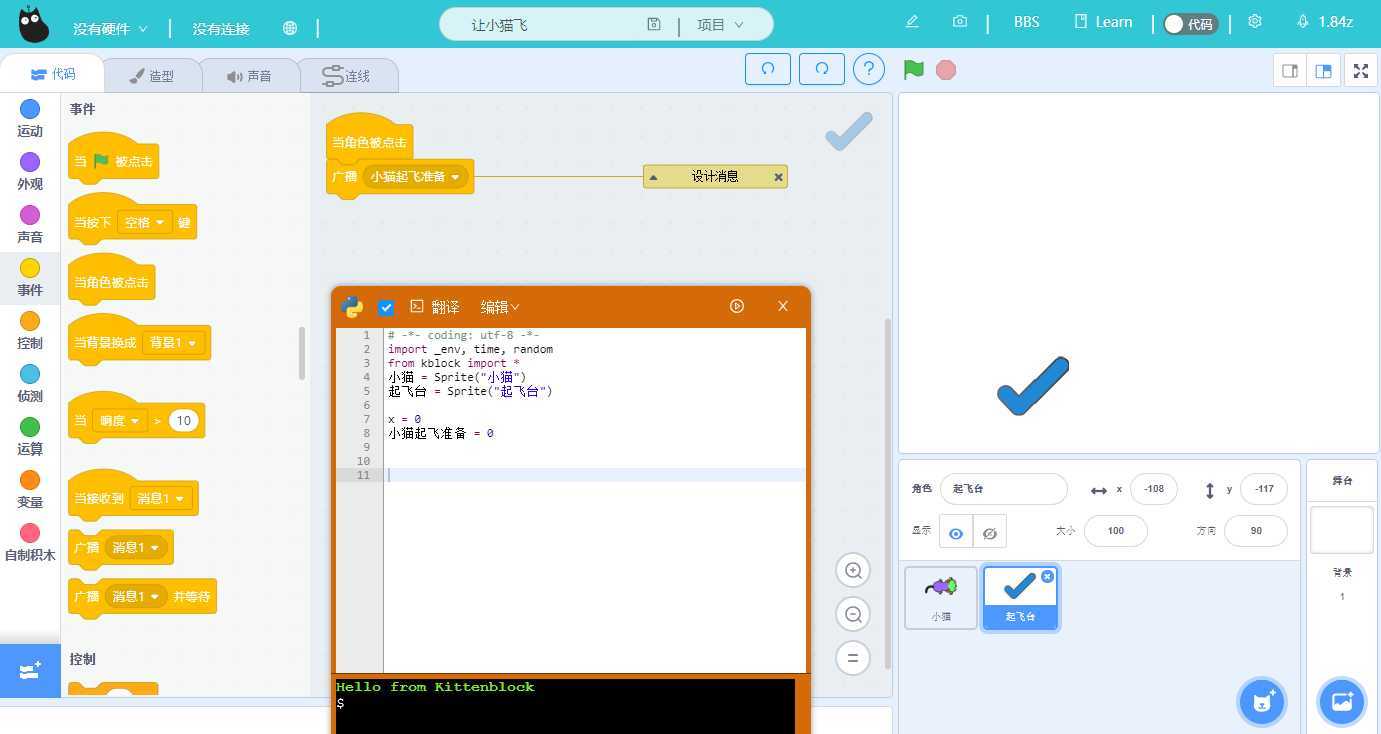Switch to small stage layout
The height and width of the screenshot is (734, 1381).
[1290, 71]
